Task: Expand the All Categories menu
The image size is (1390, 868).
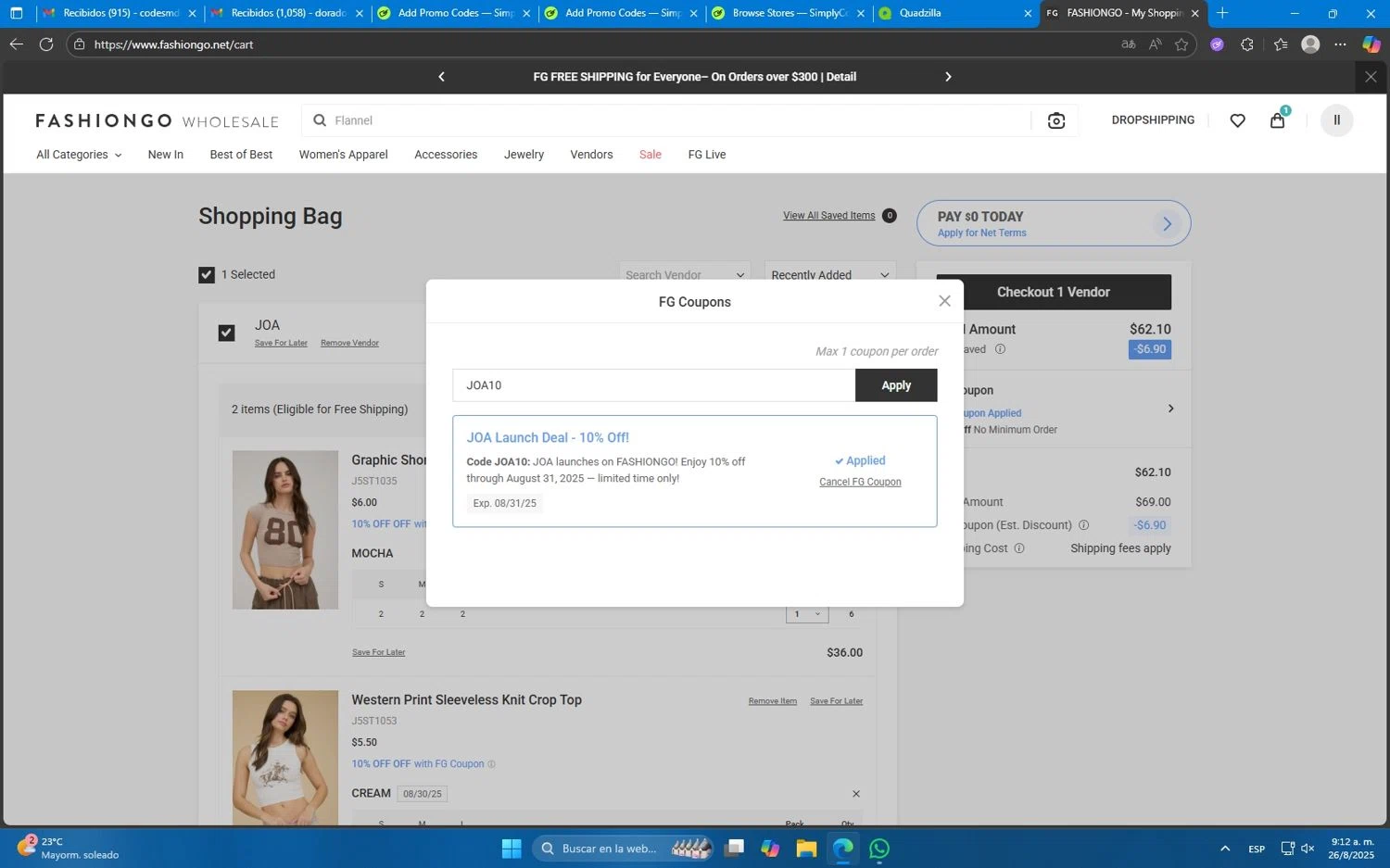Action: (79, 155)
